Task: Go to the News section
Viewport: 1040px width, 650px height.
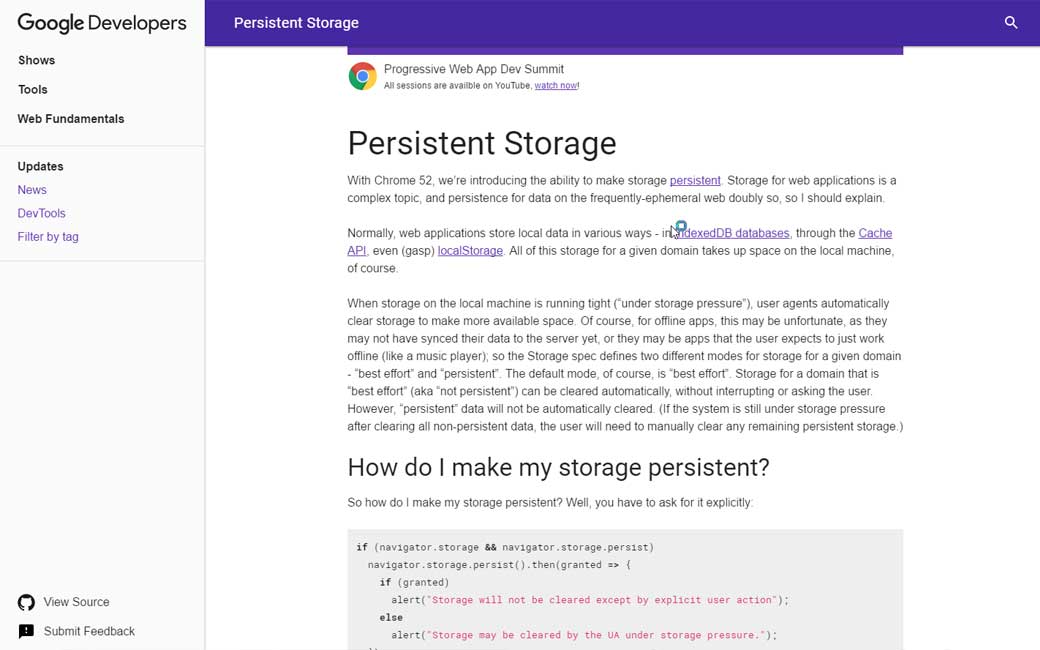Action: tap(32, 190)
